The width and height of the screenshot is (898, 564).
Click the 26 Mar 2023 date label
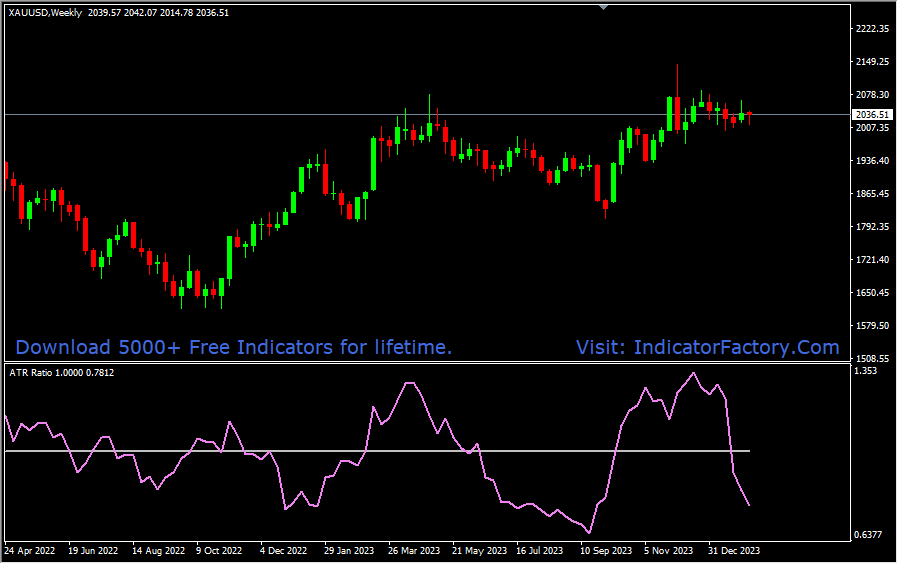pos(414,551)
